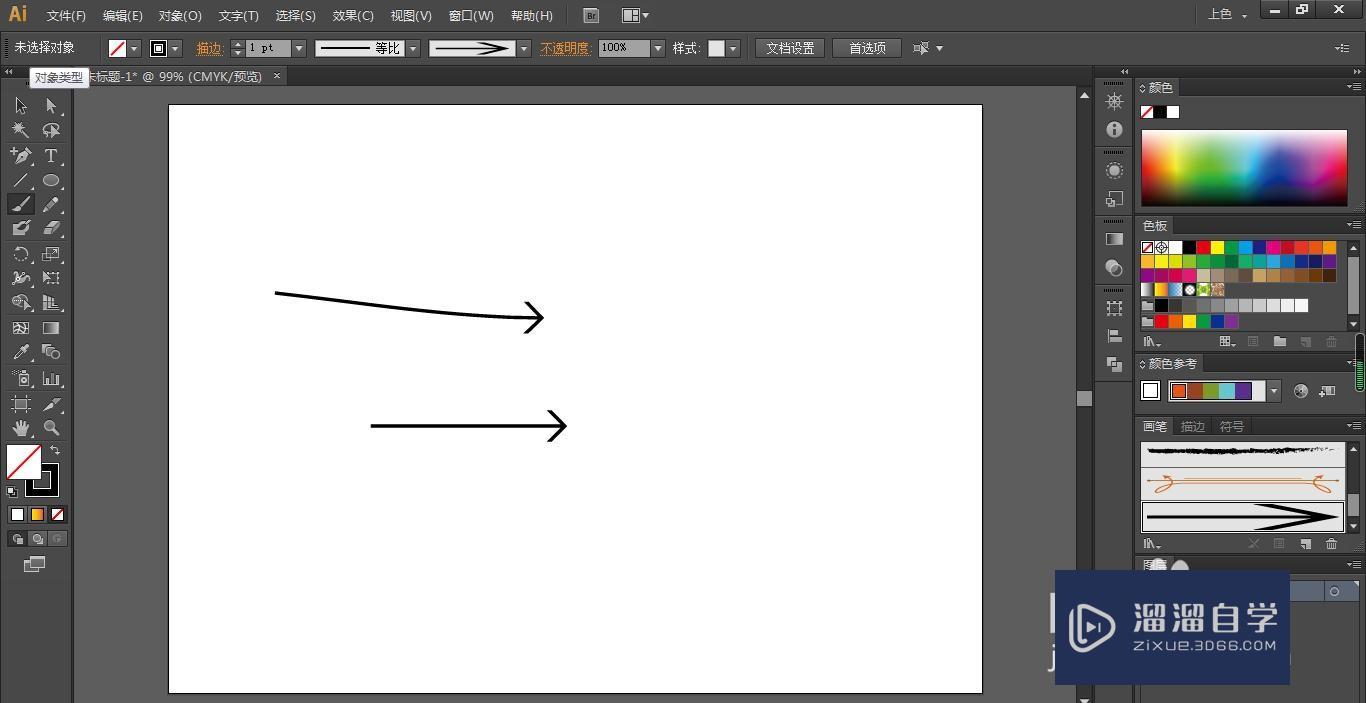Select the Blend tool
The height and width of the screenshot is (703, 1366).
[x=51, y=352]
